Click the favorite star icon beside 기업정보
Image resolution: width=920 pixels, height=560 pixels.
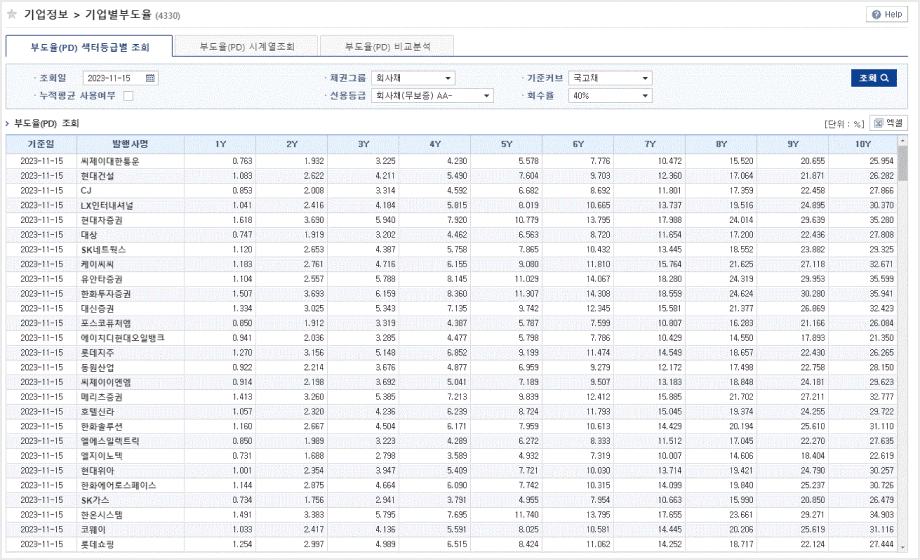(12, 14)
